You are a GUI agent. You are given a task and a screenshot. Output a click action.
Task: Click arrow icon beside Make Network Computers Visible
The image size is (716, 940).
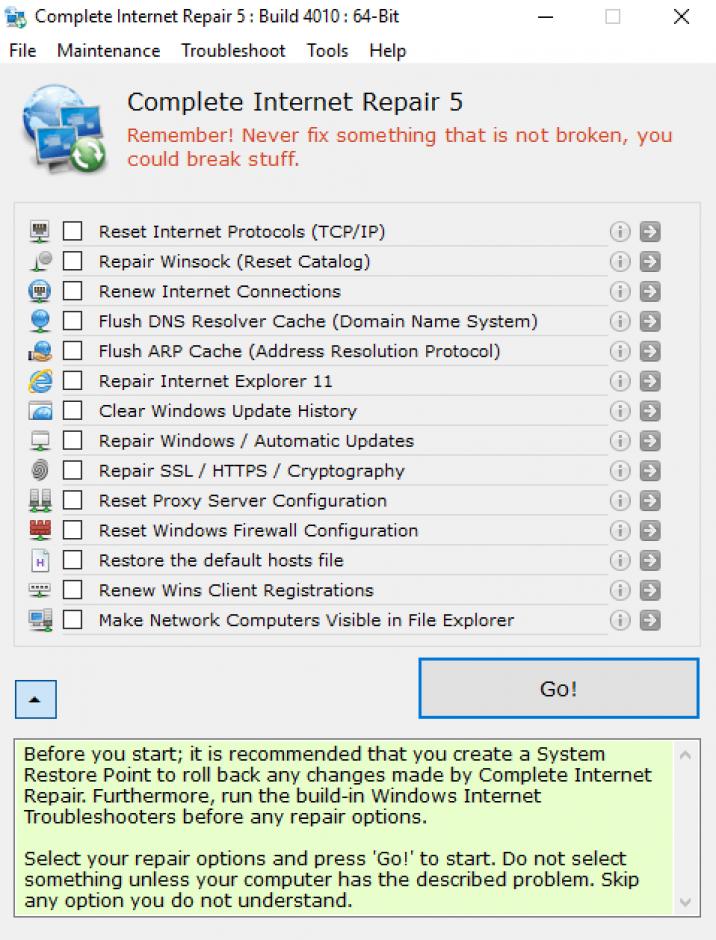650,620
